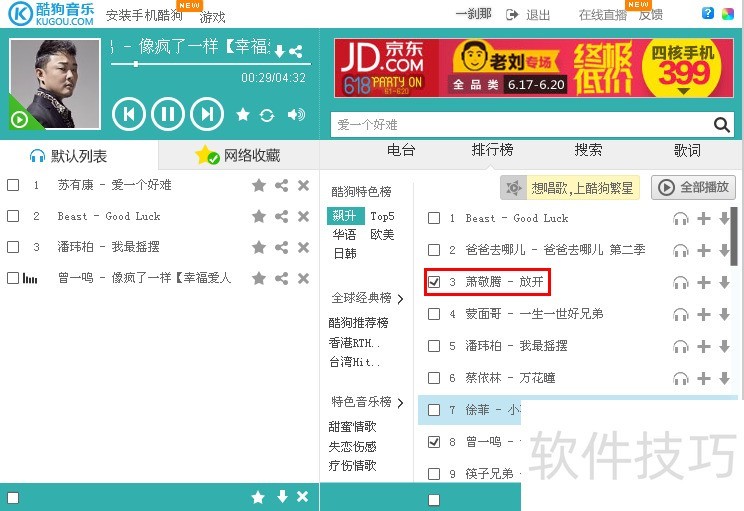This screenshot has width=744, height=511.
Task: Check the box for 蔡依林 - 万花瞳
Action: pyautogui.click(x=433, y=378)
